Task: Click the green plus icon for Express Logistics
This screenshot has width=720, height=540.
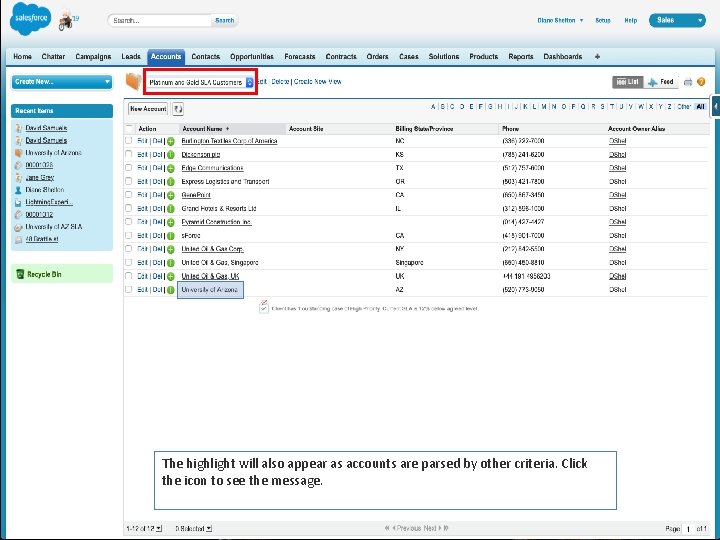Action: pyautogui.click(x=171, y=182)
